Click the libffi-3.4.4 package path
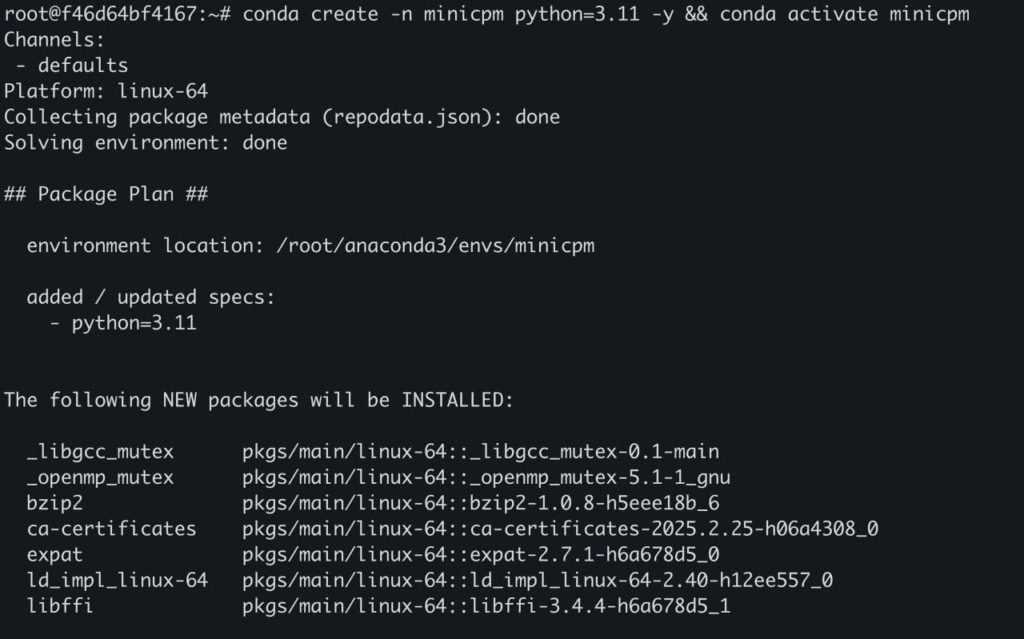Image resolution: width=1024 pixels, height=639 pixels. 487,606
